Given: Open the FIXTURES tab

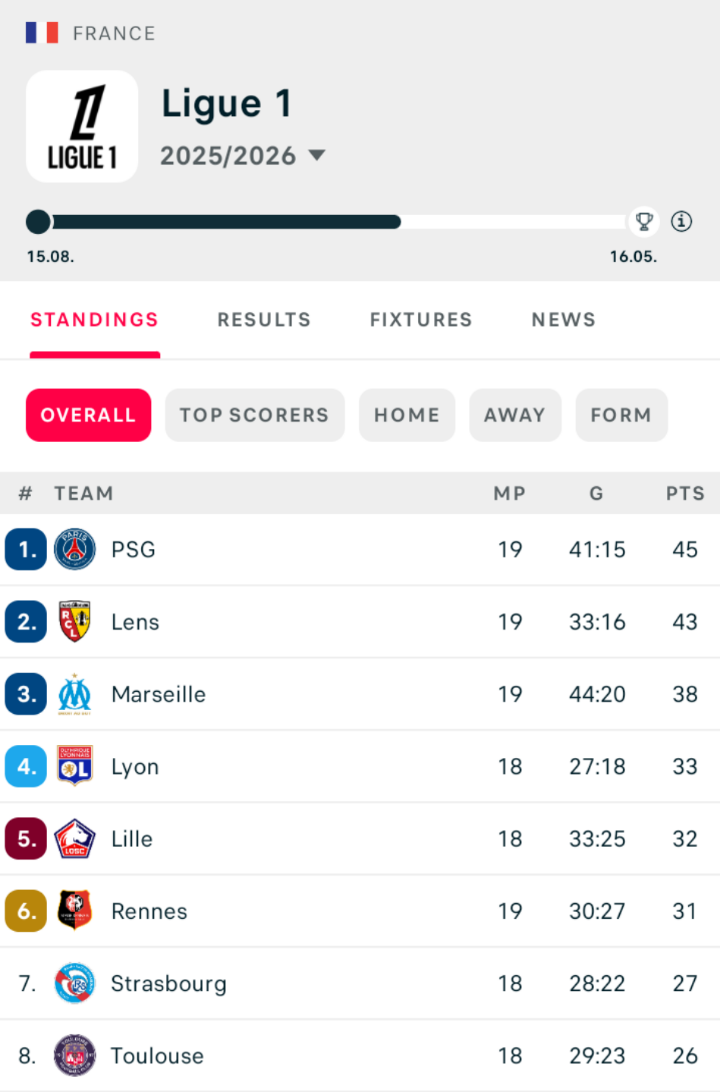Looking at the screenshot, I should click(421, 319).
